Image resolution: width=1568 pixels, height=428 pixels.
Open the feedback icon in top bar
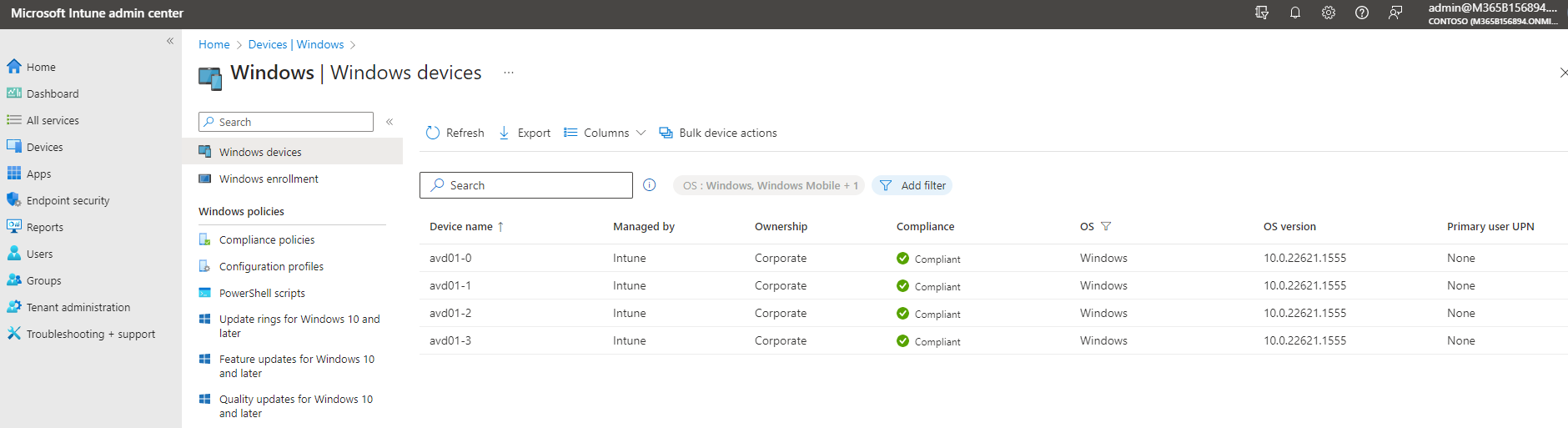point(1395,13)
